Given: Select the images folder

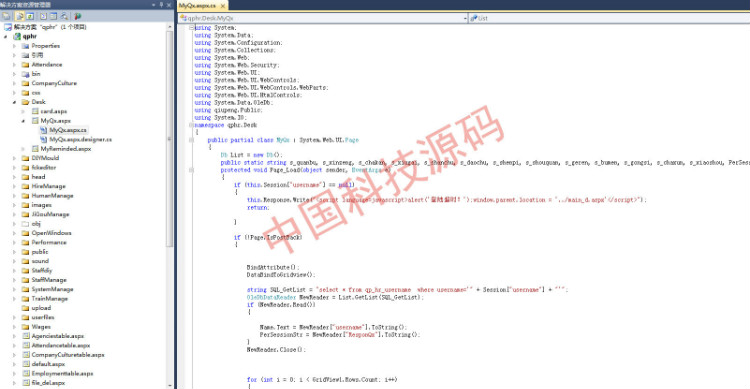Looking at the screenshot, I should (x=42, y=205).
